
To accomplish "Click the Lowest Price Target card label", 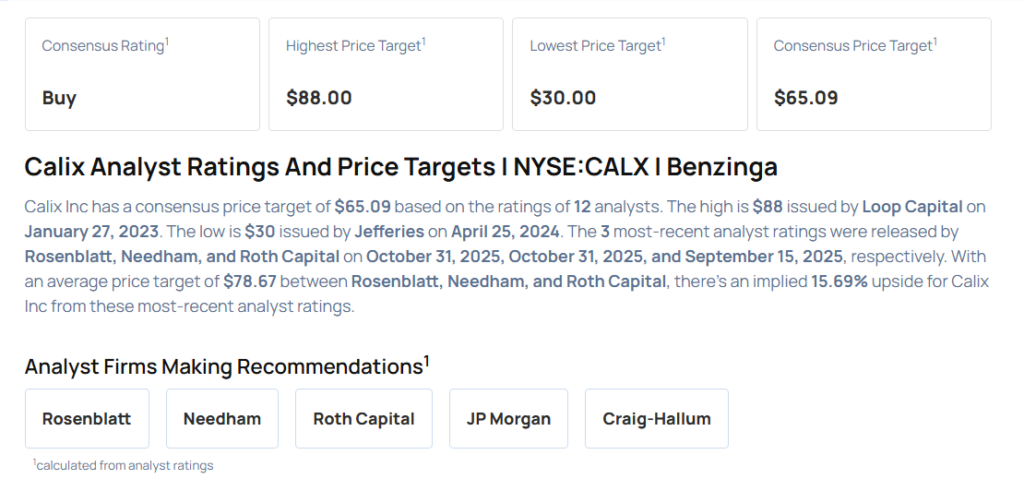I will (597, 46).
